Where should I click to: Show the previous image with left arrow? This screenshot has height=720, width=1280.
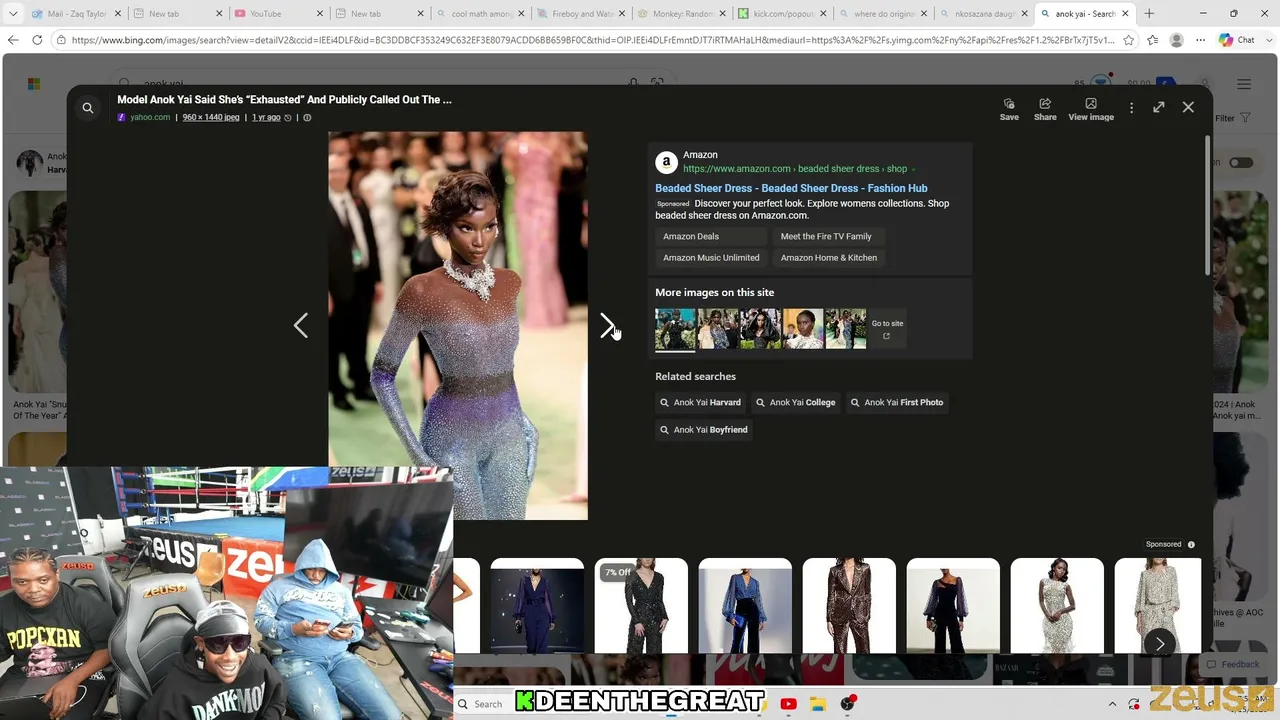point(301,325)
